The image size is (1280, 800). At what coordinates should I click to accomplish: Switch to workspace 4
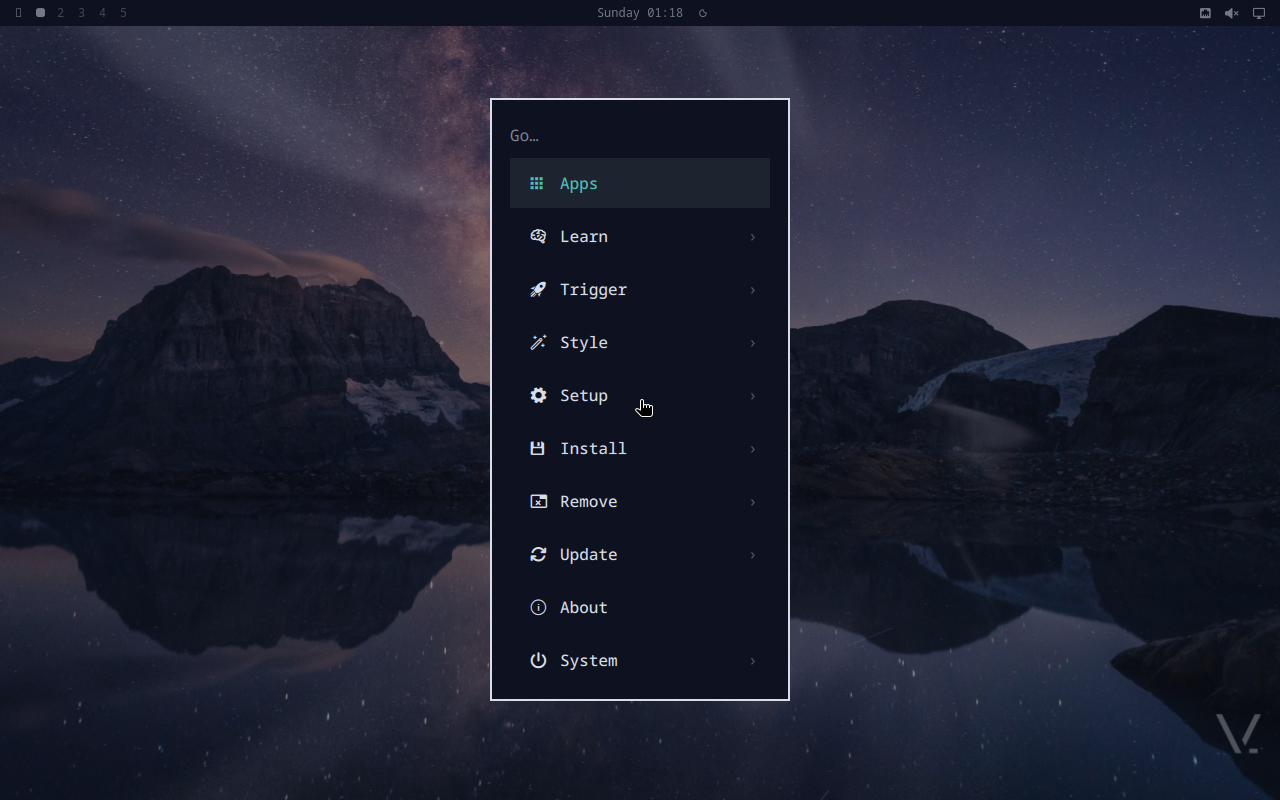coord(102,13)
